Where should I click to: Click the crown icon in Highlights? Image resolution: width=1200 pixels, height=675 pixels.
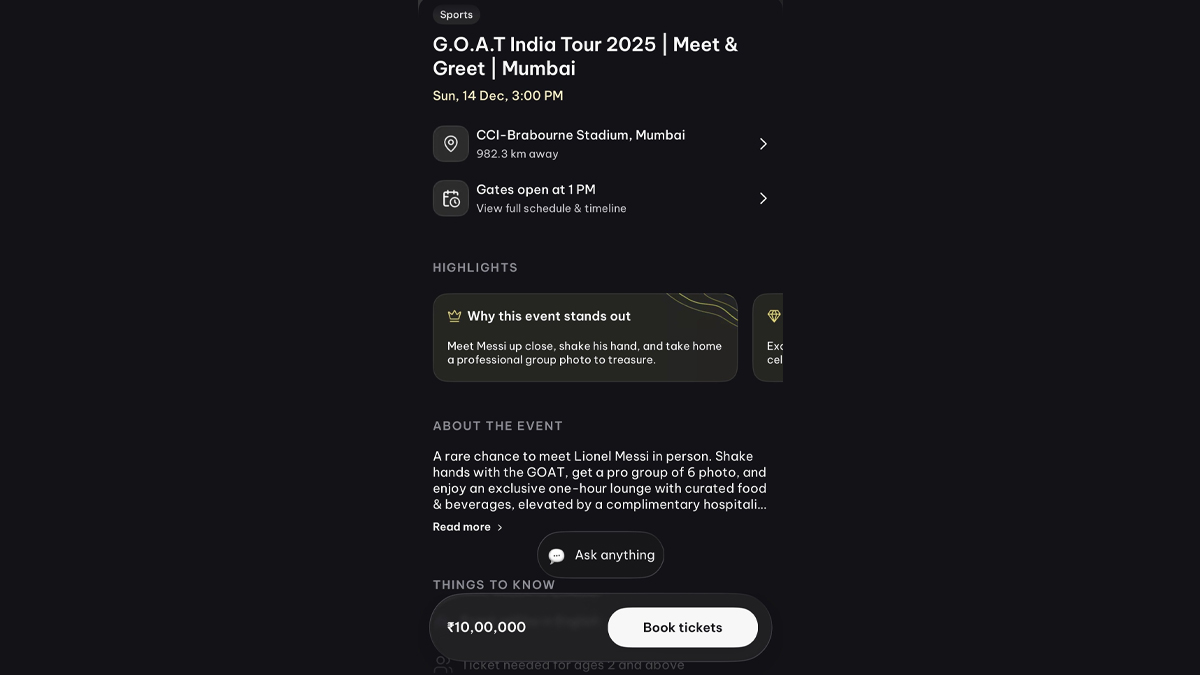[x=455, y=316]
